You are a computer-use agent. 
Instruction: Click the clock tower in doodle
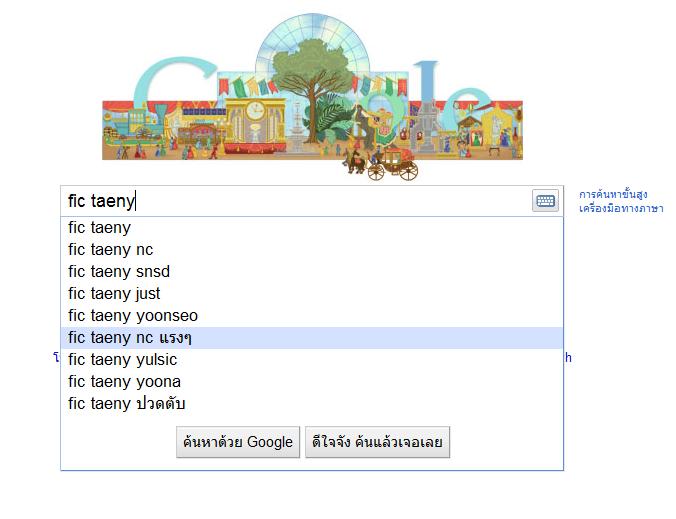(255, 126)
